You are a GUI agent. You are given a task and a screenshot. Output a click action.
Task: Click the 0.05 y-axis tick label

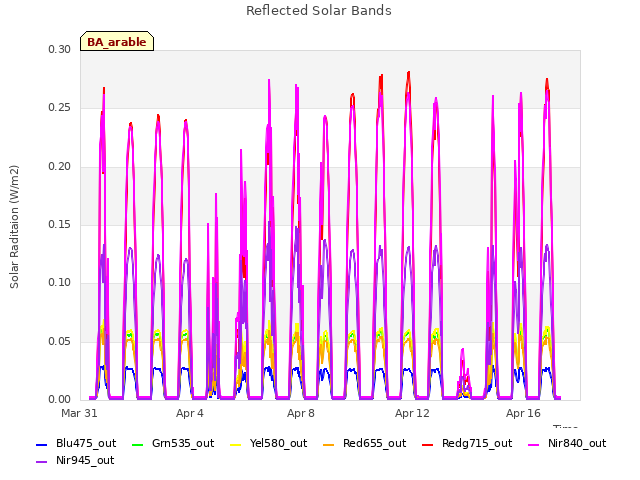pyautogui.click(x=60, y=341)
